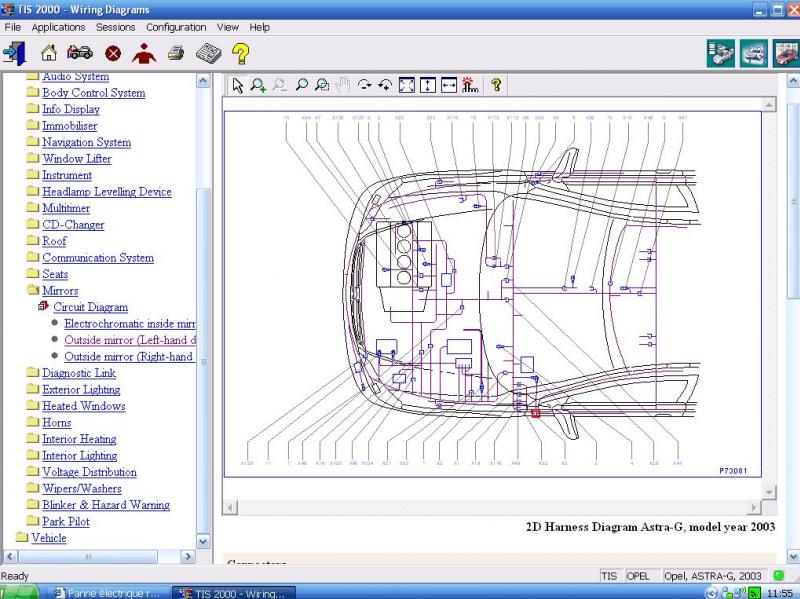This screenshot has width=800, height=599.
Task: Expand the Body Control System folder
Action: 33,92
